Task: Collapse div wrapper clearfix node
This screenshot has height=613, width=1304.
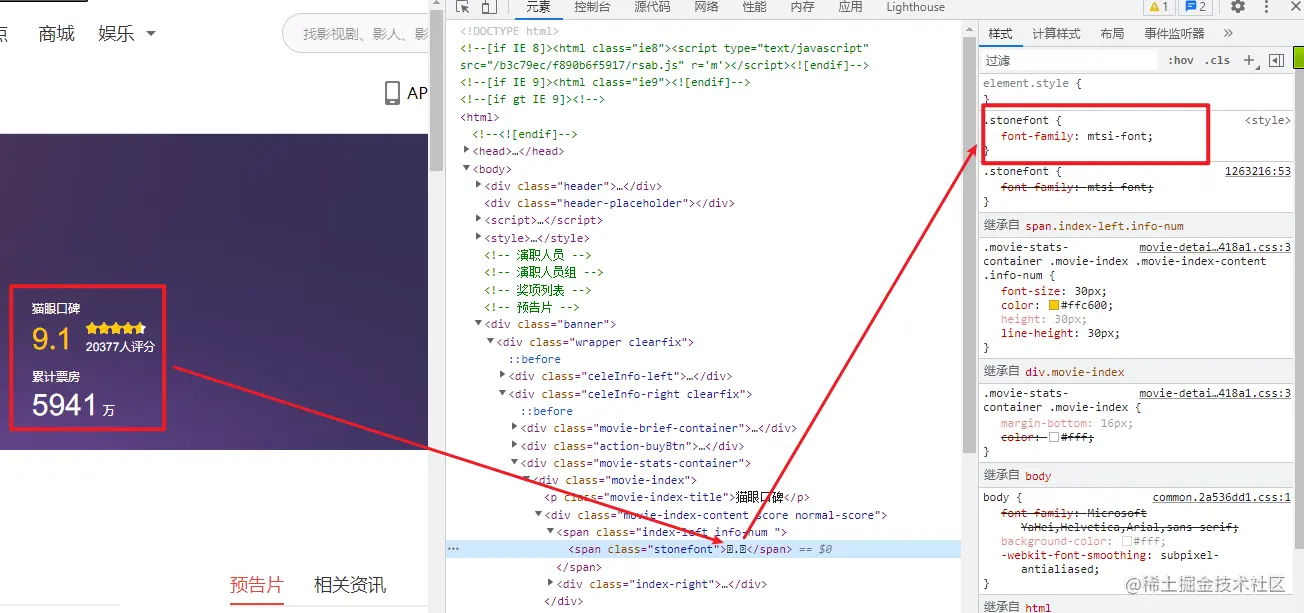Action: click(491, 341)
